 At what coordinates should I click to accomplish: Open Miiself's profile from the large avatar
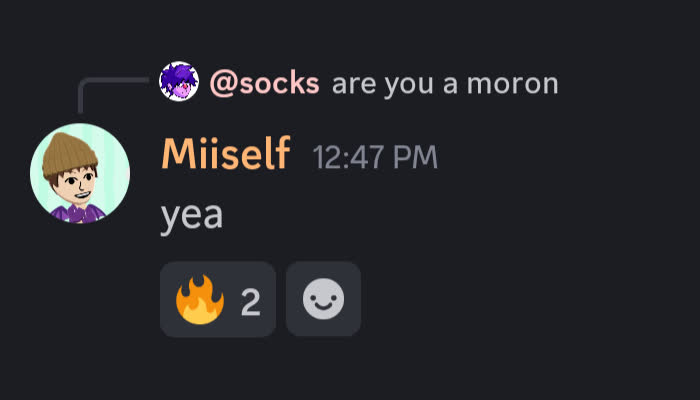(80, 173)
